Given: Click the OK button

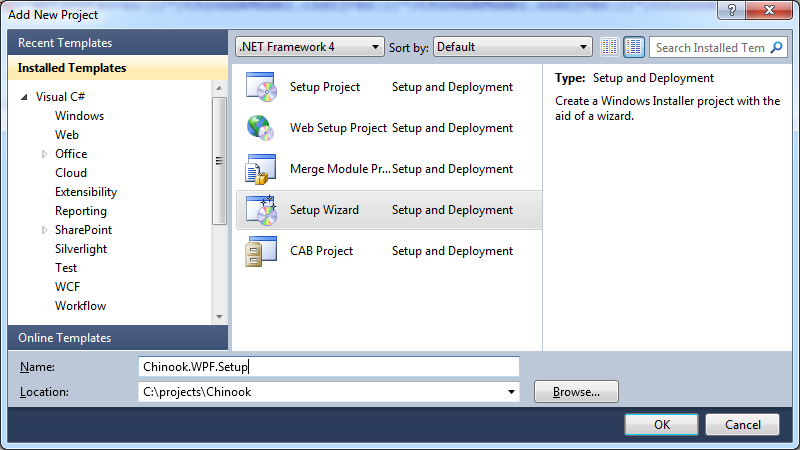Looking at the screenshot, I should [661, 424].
